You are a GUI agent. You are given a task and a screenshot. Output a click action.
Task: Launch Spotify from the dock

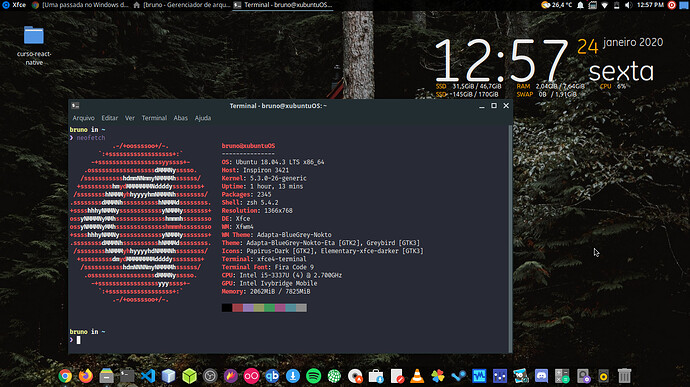point(313,376)
